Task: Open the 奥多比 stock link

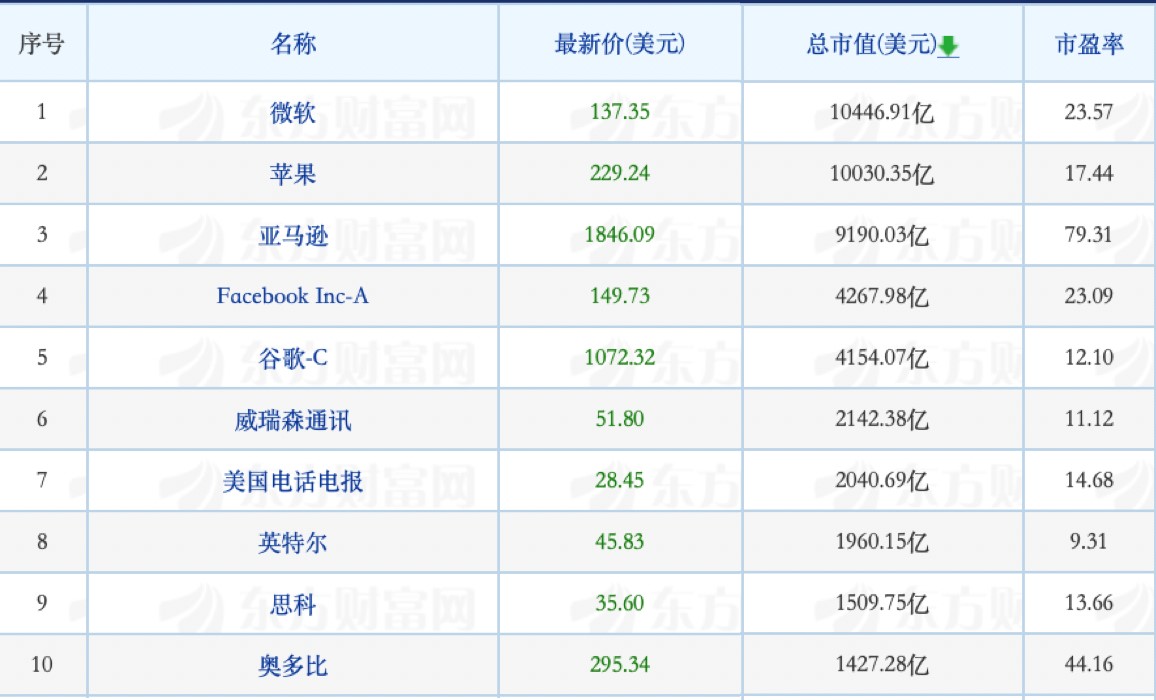Action: click(x=293, y=665)
